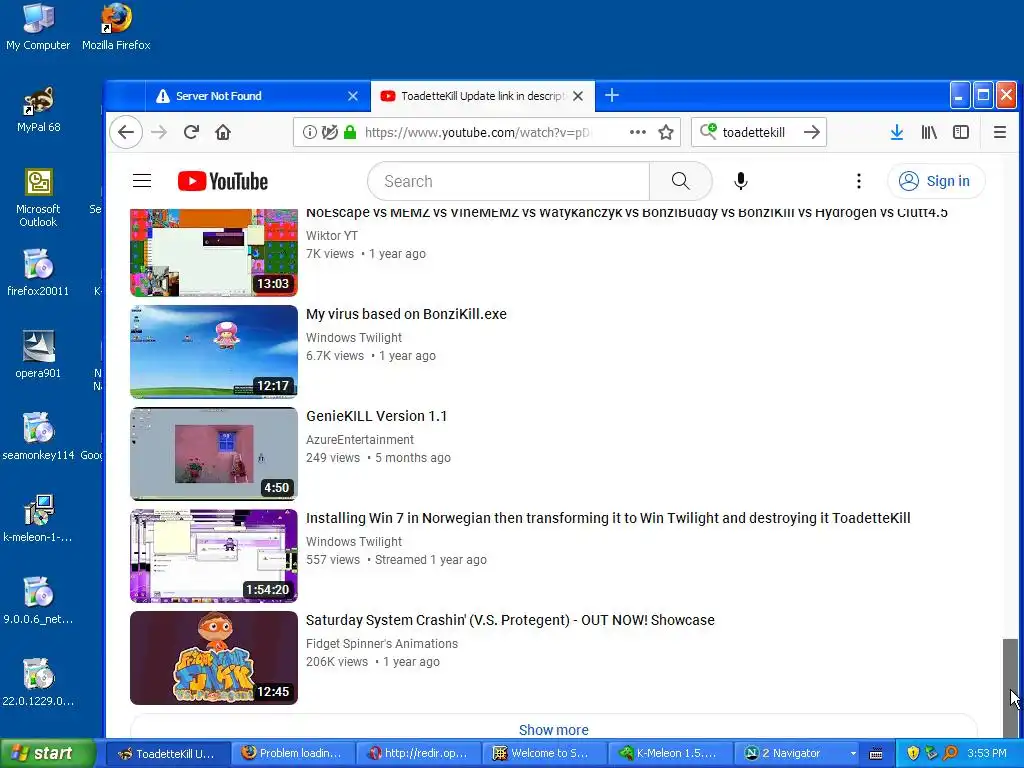Viewport: 1024px width, 768px height.
Task: Visit the Wiktor YT channel
Action: (332, 236)
